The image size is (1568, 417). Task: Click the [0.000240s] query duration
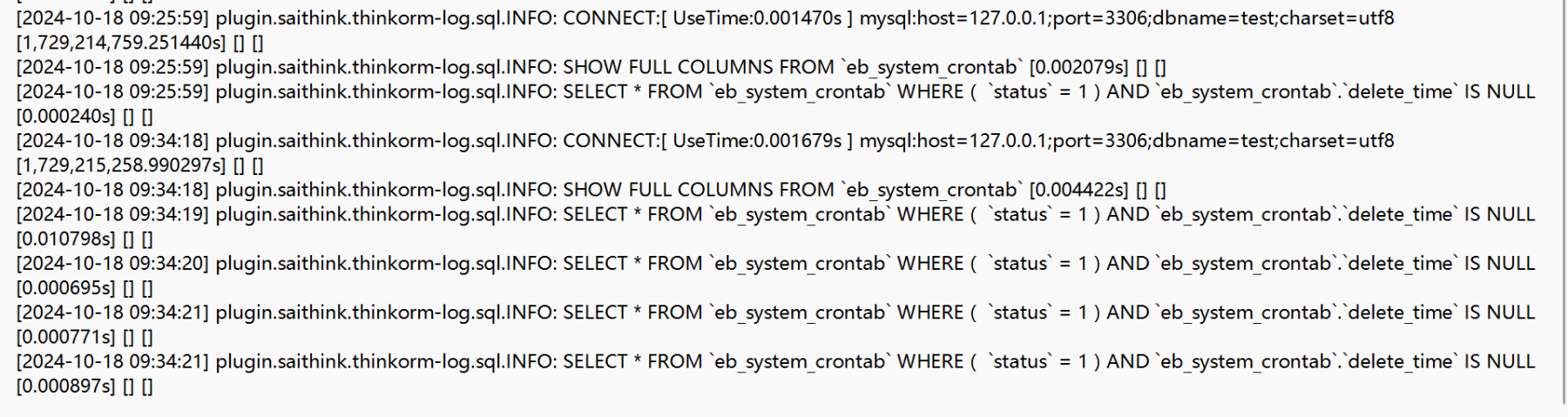click(x=65, y=116)
